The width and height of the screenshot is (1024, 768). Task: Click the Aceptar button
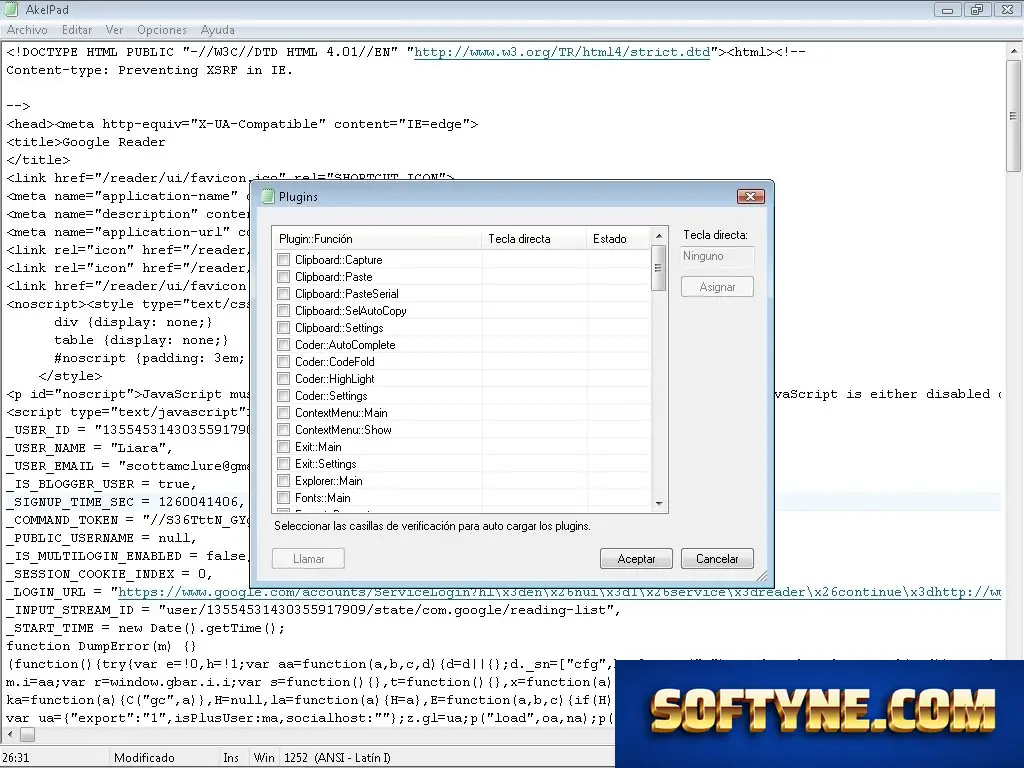pyautogui.click(x=636, y=559)
